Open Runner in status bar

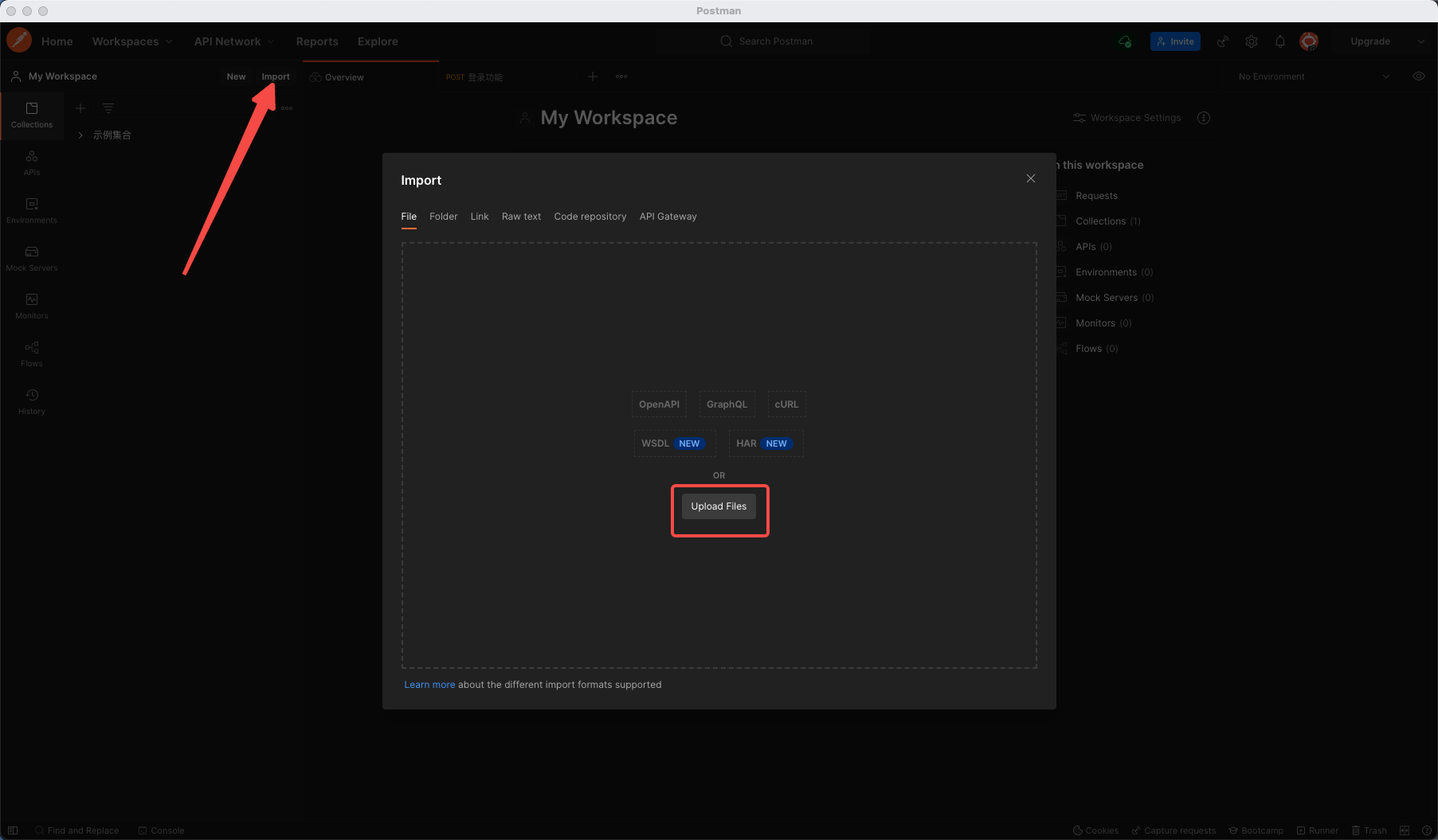tap(1317, 830)
